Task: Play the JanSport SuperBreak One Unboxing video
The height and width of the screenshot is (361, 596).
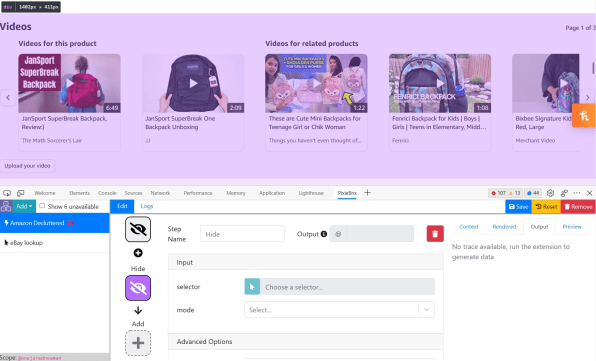Action: point(193,83)
